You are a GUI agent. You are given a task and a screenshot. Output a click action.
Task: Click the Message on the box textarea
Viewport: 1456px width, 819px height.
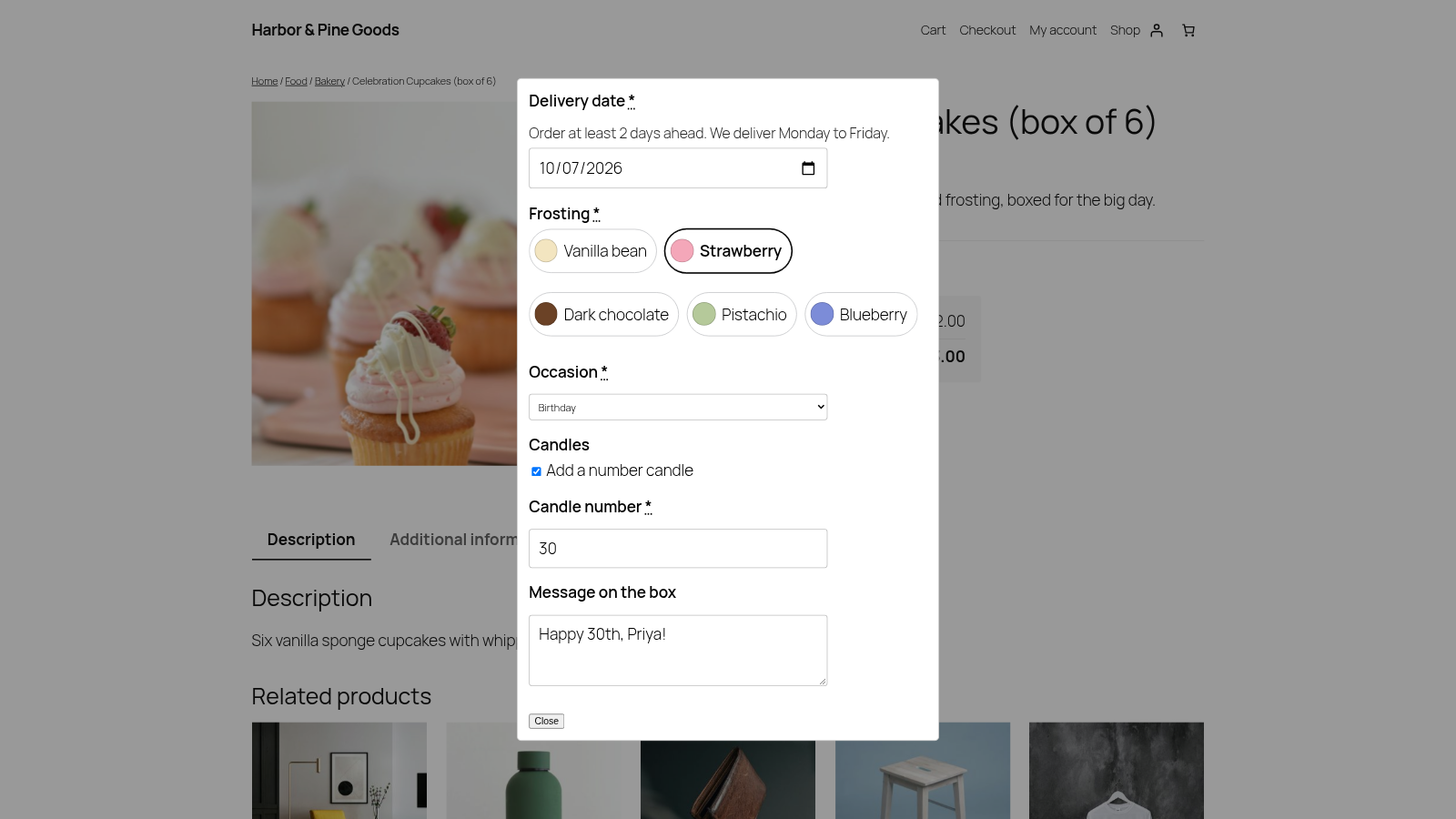tap(678, 651)
